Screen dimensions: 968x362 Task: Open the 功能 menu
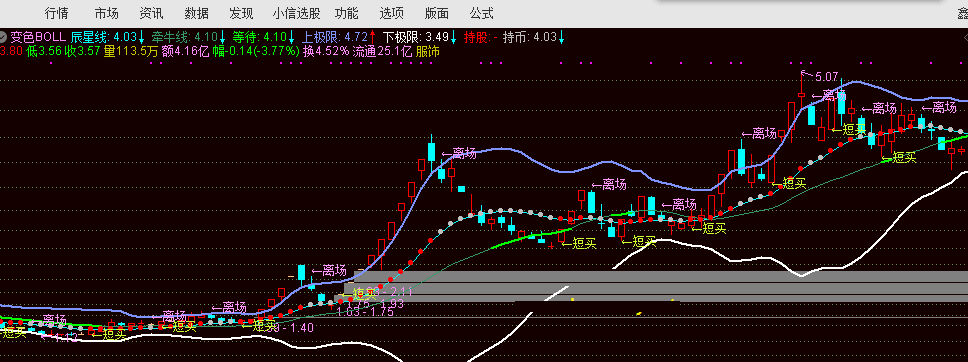[x=346, y=13]
